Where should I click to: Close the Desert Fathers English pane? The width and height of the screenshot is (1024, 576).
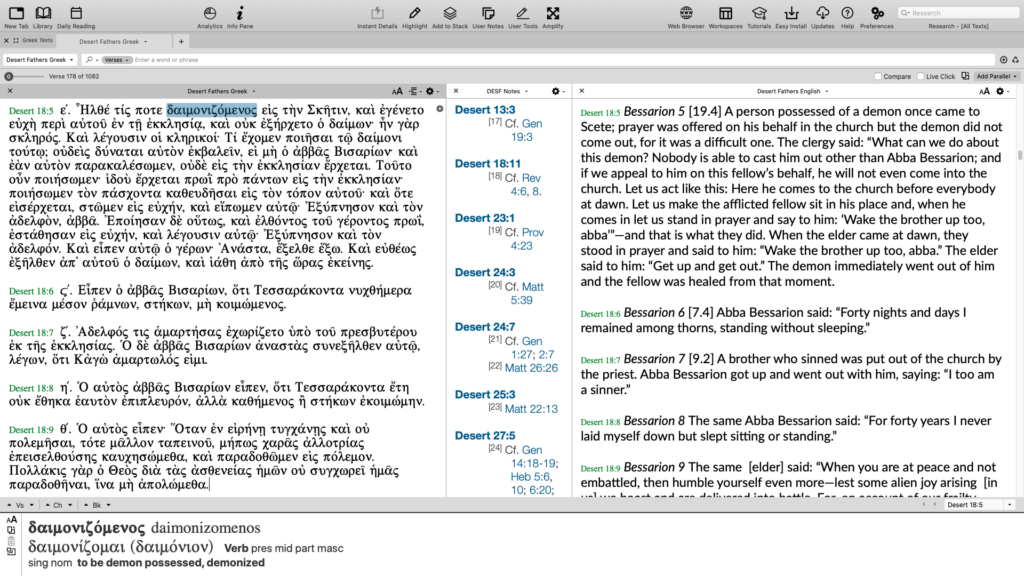pyautogui.click(x=582, y=91)
